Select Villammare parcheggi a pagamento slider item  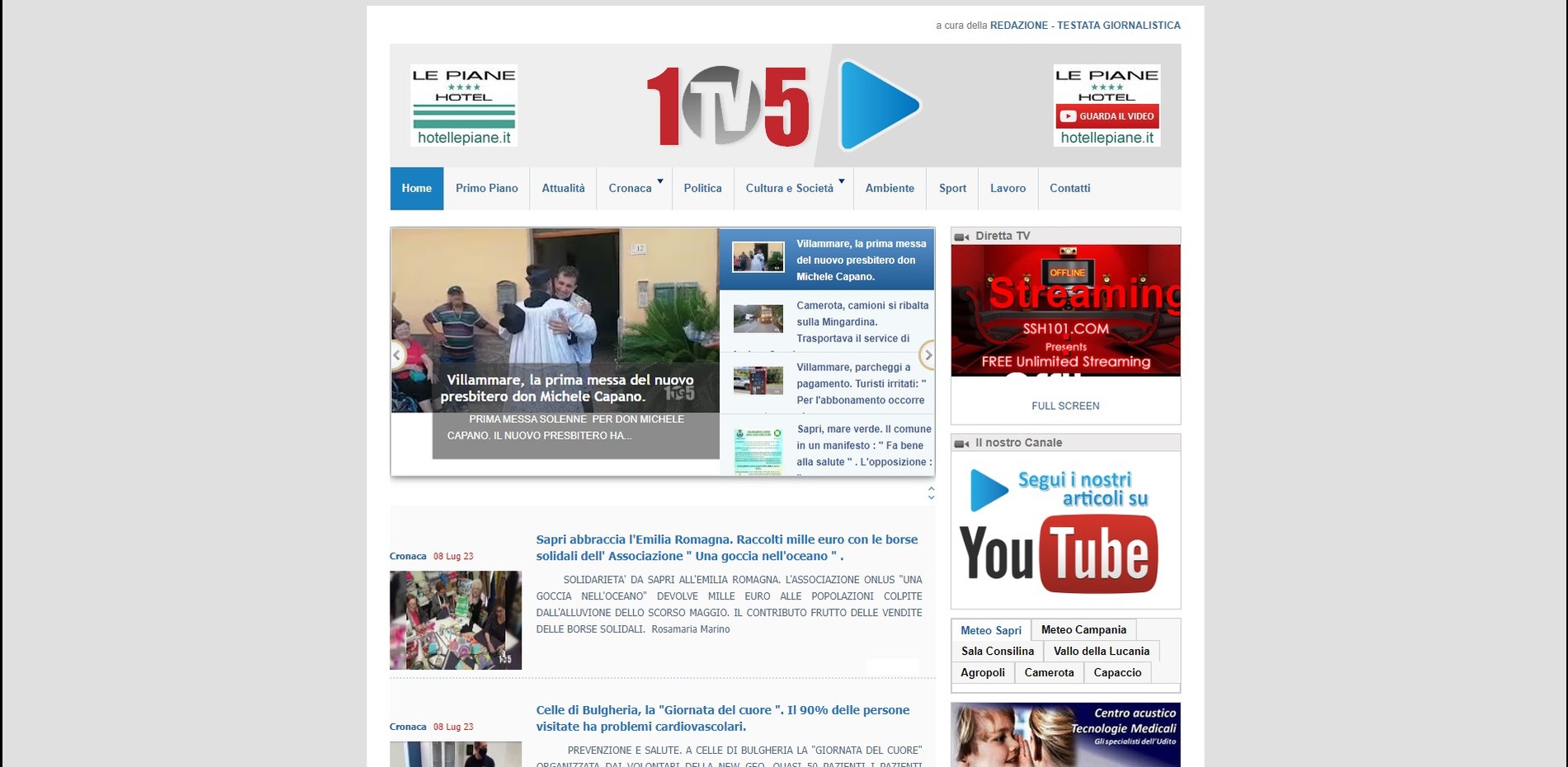(827, 383)
